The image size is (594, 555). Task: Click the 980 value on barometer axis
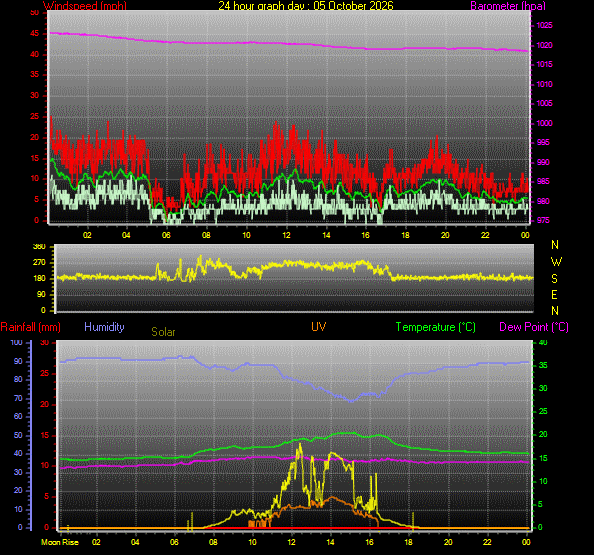pos(543,201)
